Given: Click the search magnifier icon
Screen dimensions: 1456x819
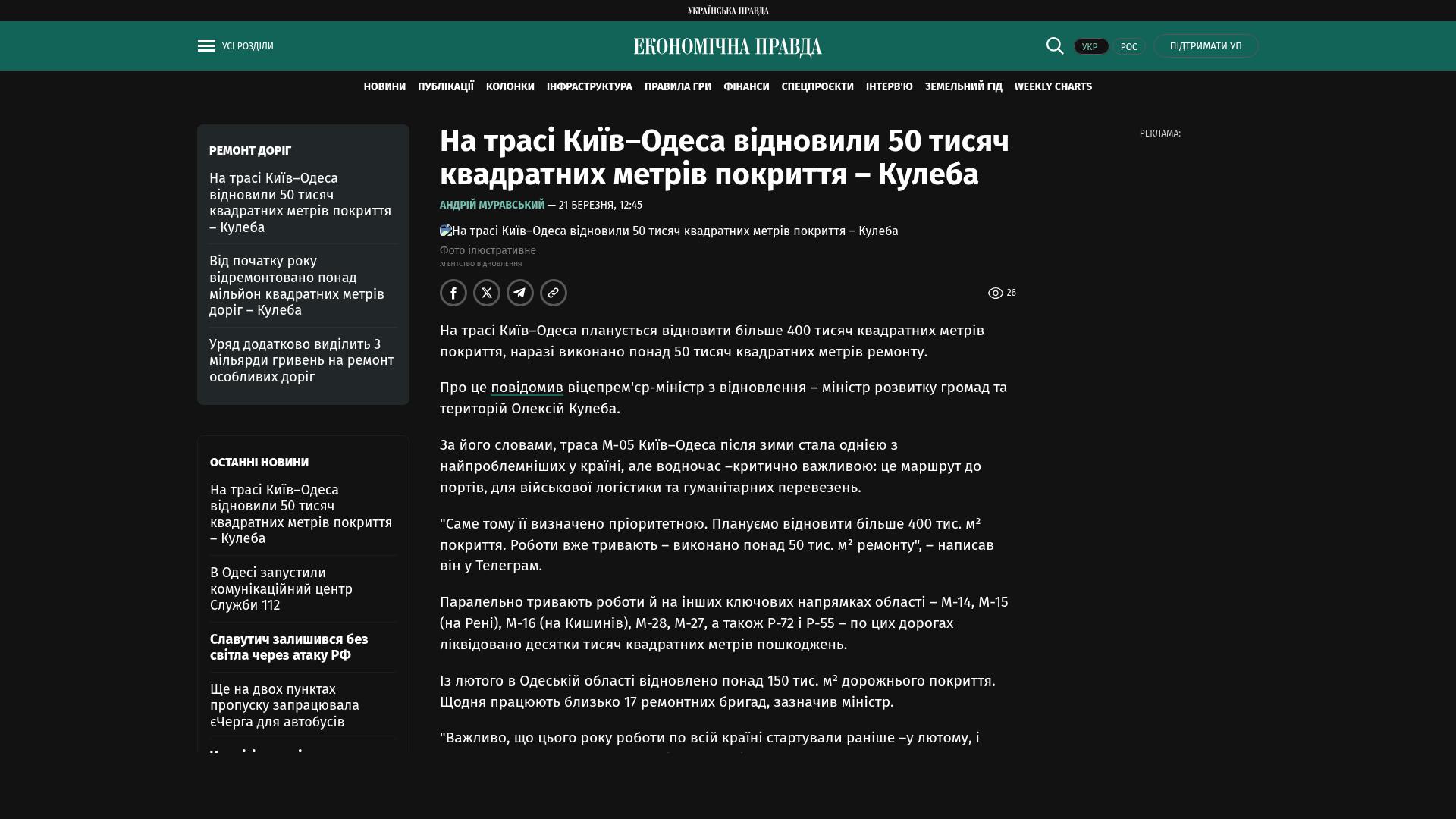Looking at the screenshot, I should pos(1055,46).
